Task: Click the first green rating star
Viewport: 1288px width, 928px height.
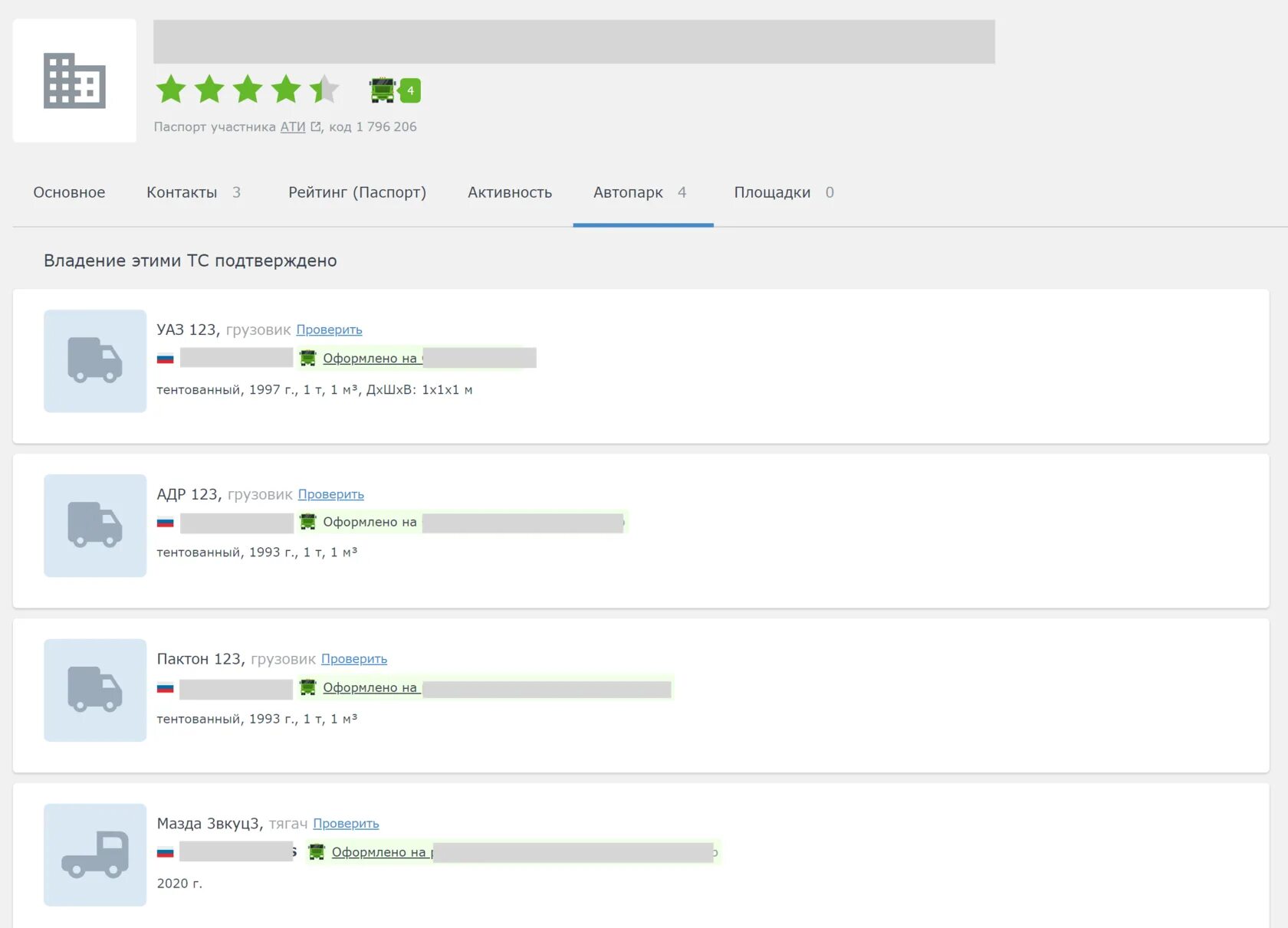Action: click(171, 90)
